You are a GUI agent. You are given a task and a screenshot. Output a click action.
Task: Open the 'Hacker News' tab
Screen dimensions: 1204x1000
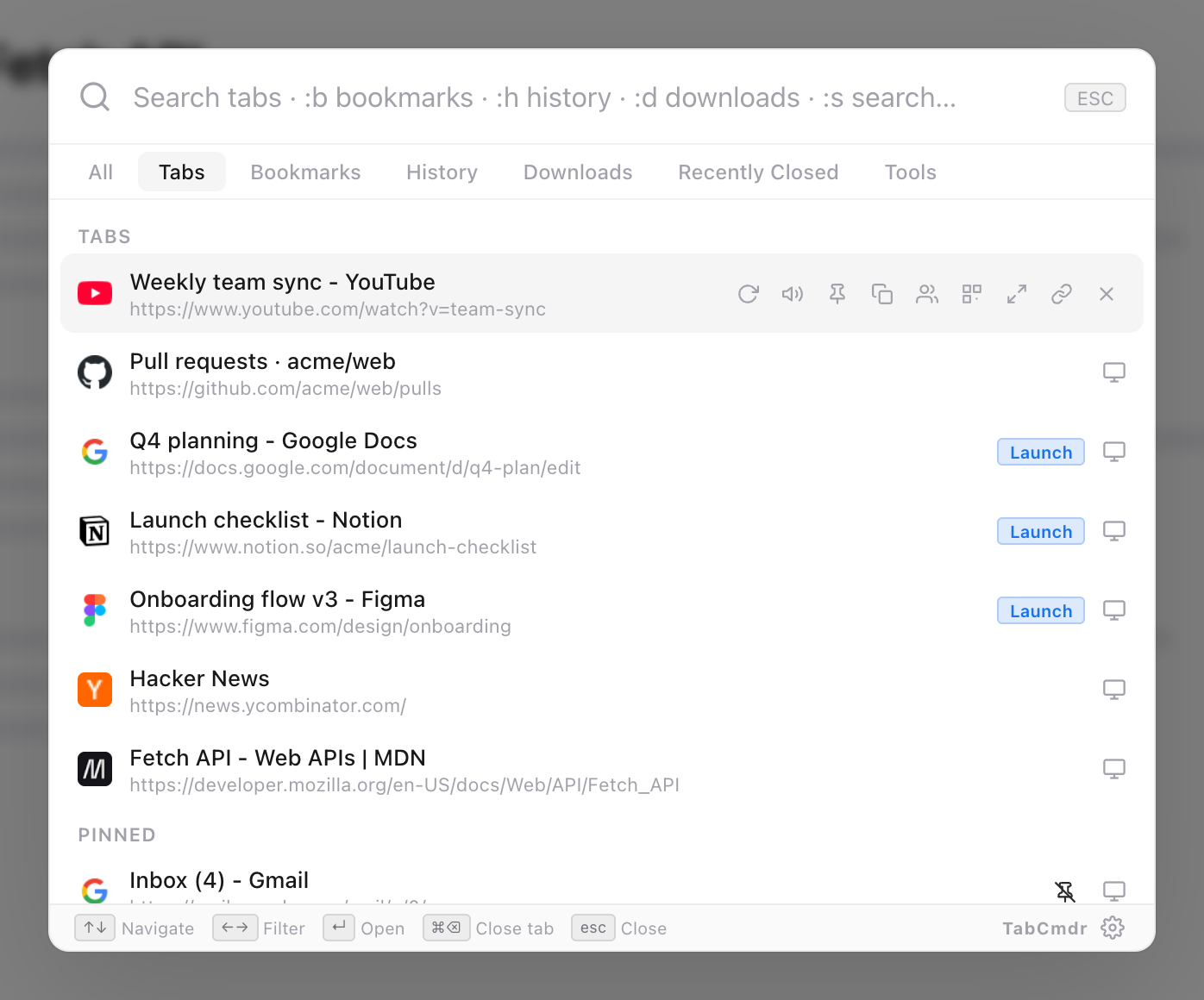(x=602, y=690)
